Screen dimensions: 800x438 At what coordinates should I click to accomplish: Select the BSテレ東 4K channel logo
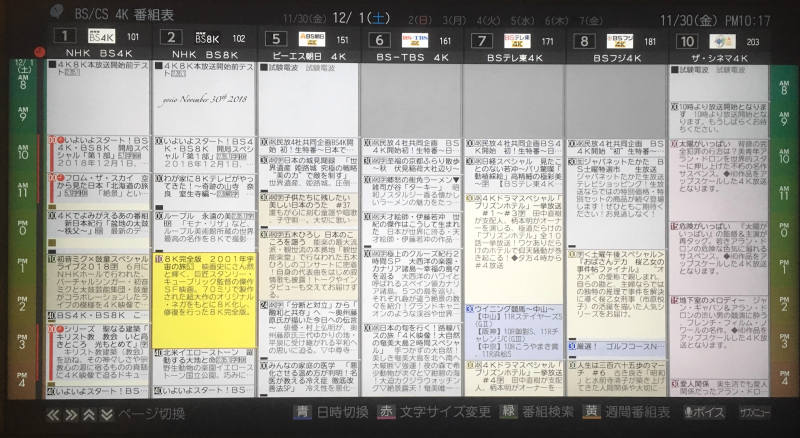(517, 41)
